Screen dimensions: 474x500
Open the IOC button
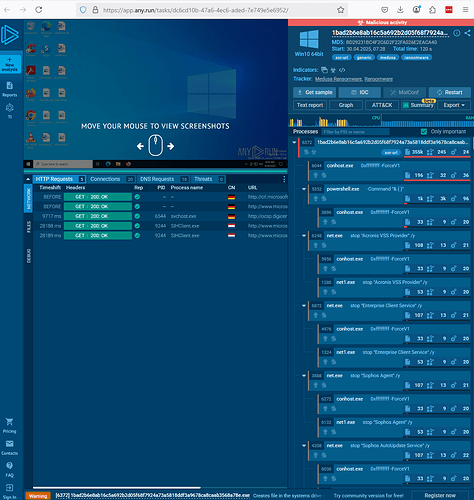(x=360, y=92)
